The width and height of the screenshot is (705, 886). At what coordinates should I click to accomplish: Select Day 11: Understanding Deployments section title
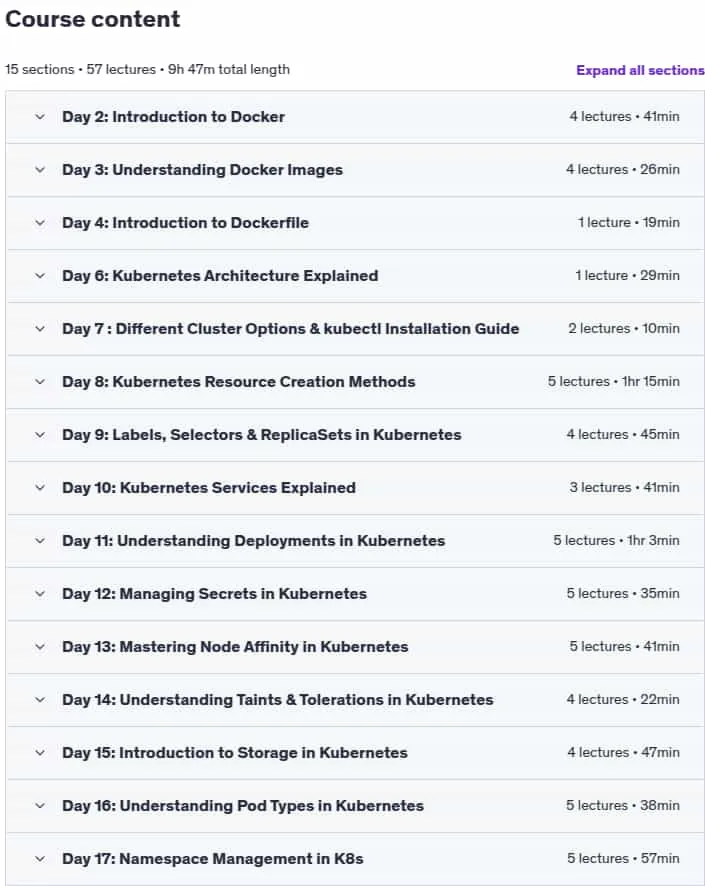254,541
